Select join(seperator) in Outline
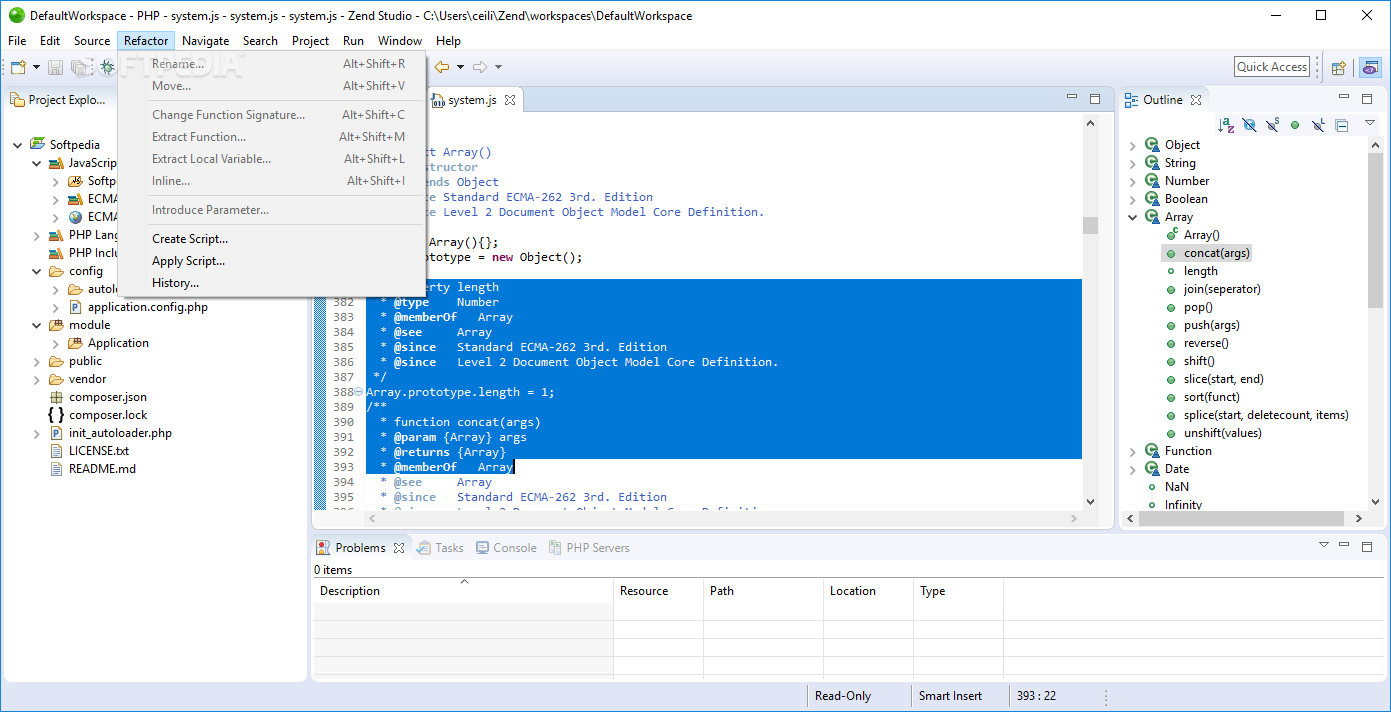 tap(1222, 289)
